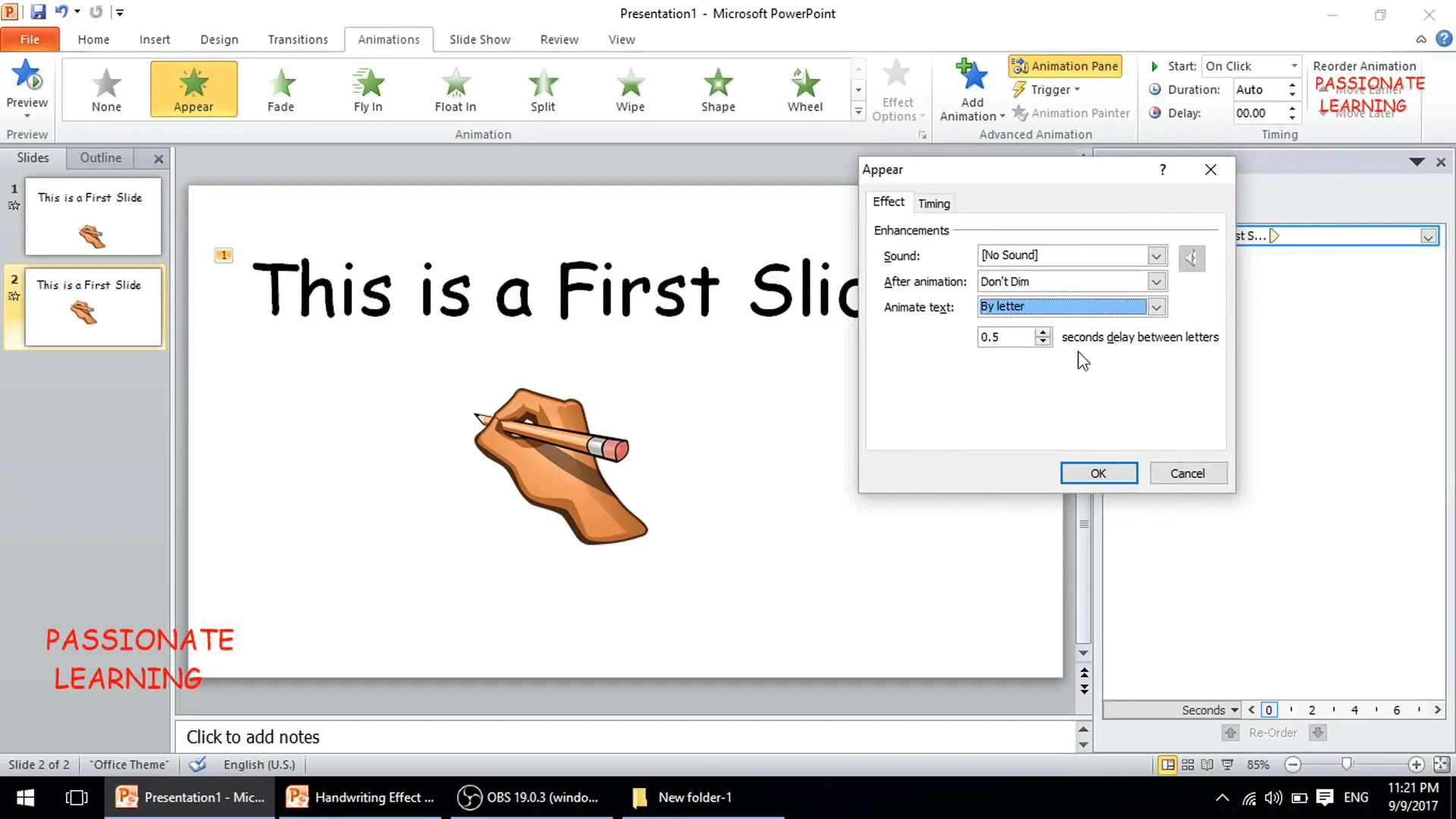Image resolution: width=1456 pixels, height=819 pixels.
Task: Click the Undo icon in quick access toolbar
Action: point(61,12)
